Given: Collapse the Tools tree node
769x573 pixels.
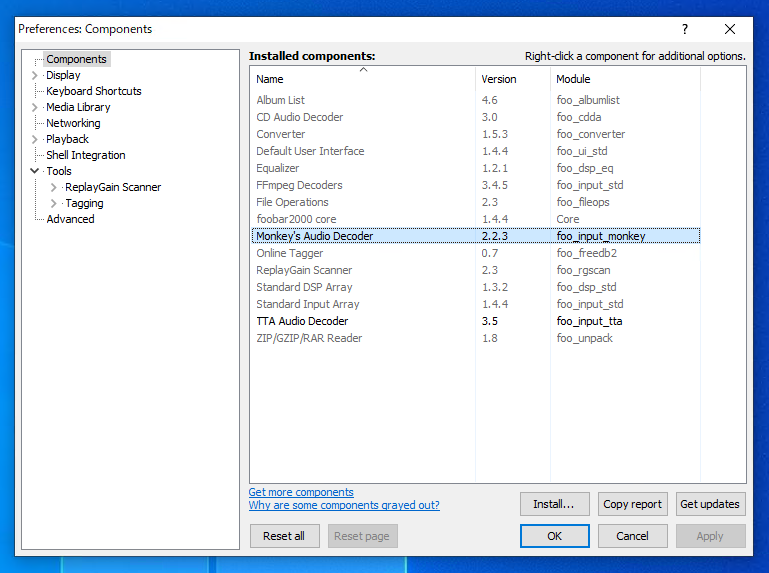Looking at the screenshot, I should click(x=34, y=171).
